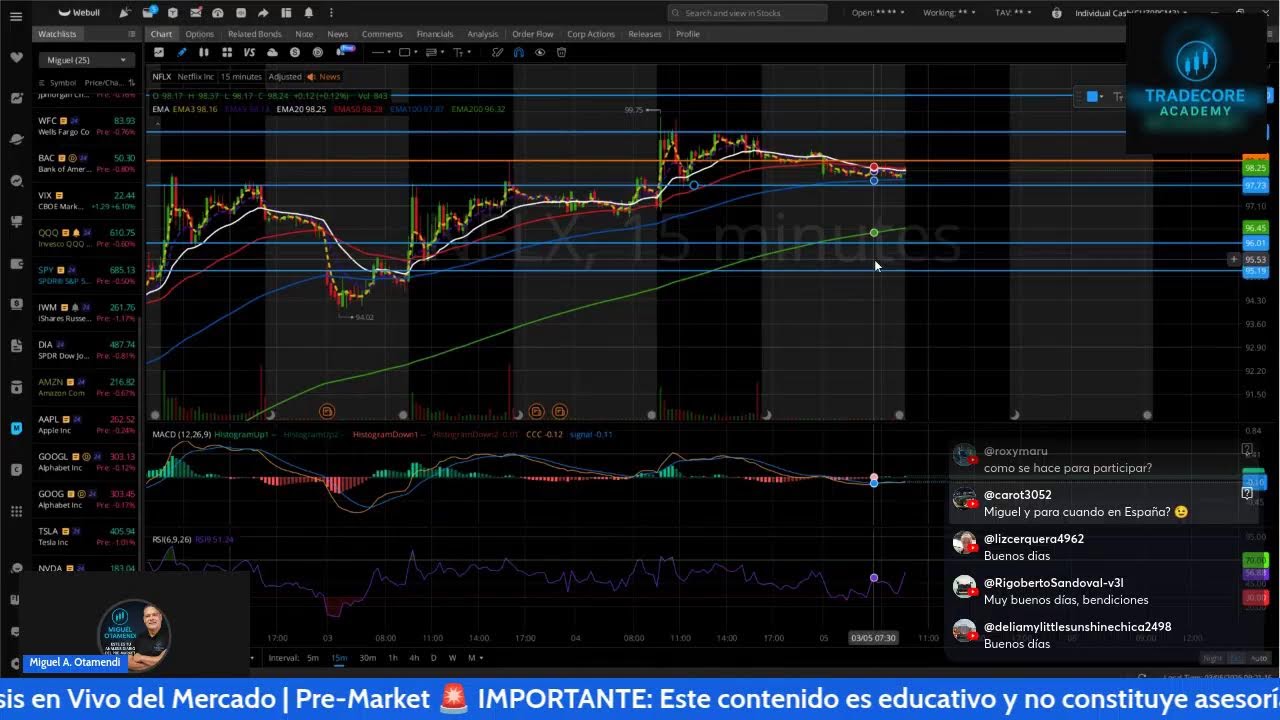Screen dimensions: 1280x720
Task: Click the heart favorites icon in left sidebar
Action: pyautogui.click(x=16, y=57)
